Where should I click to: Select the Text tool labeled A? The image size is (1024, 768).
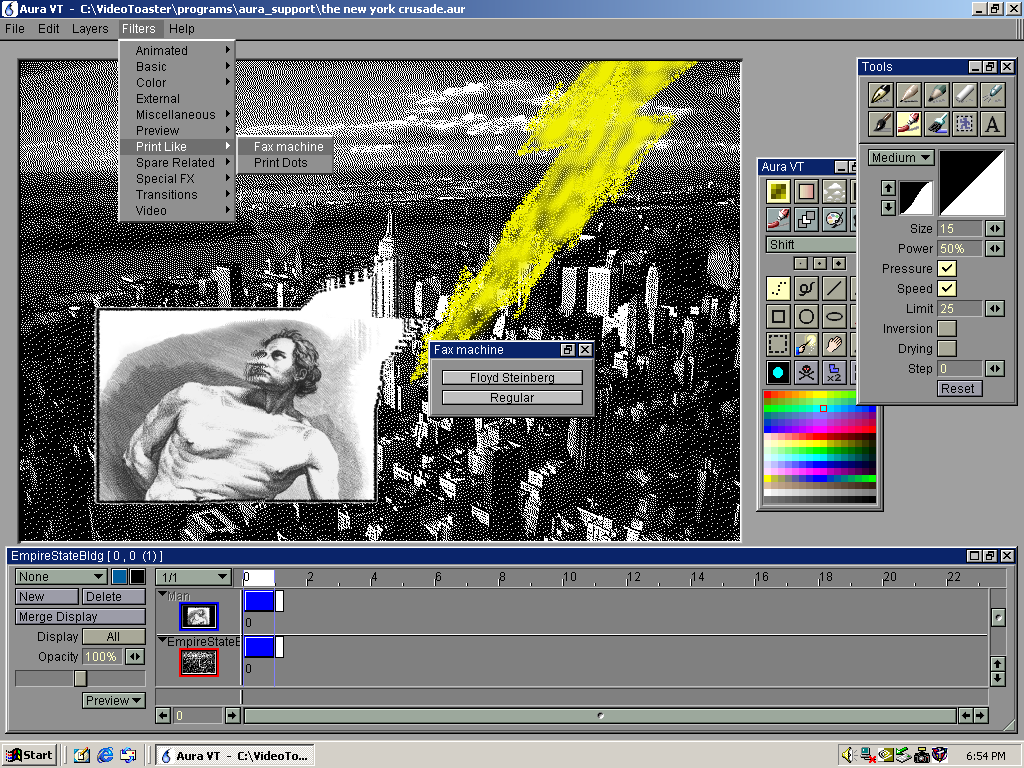pyautogui.click(x=993, y=123)
